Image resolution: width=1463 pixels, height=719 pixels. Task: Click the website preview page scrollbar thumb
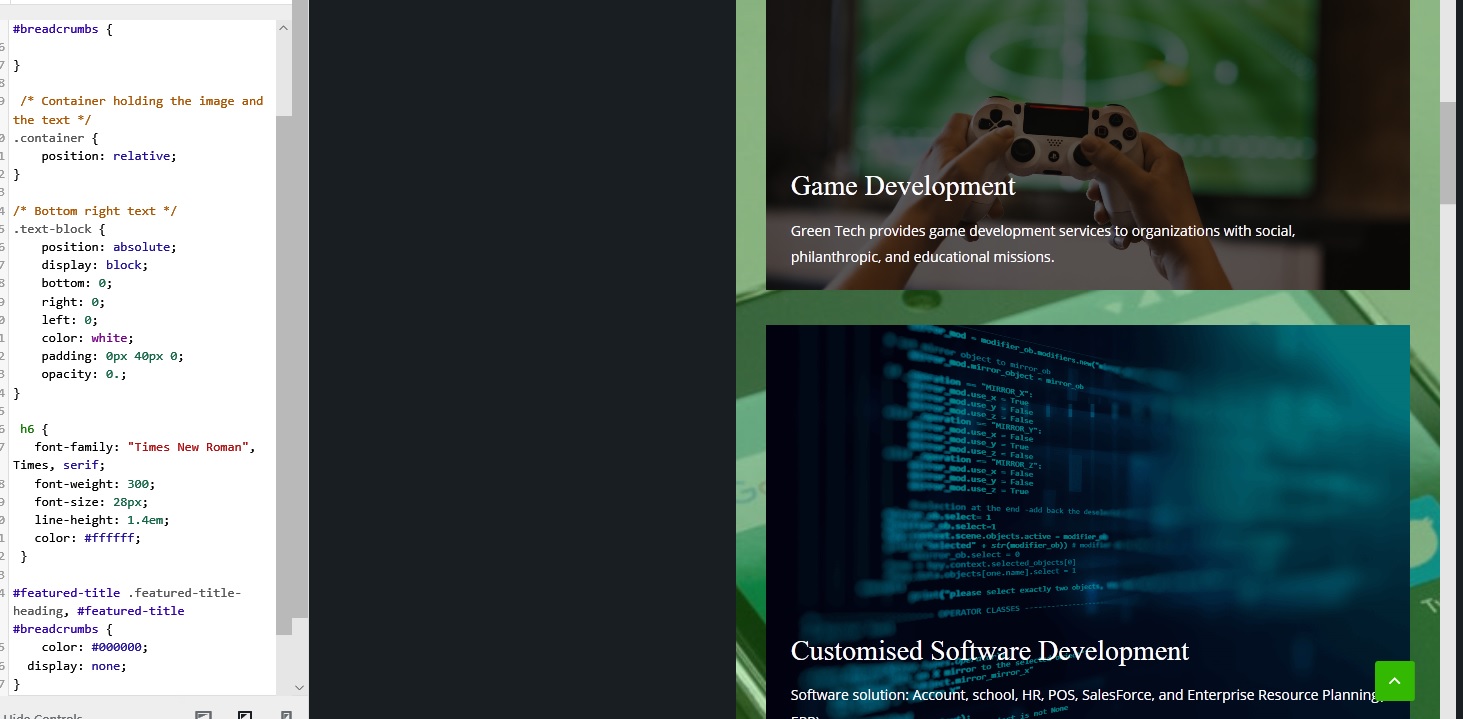(x=1448, y=152)
